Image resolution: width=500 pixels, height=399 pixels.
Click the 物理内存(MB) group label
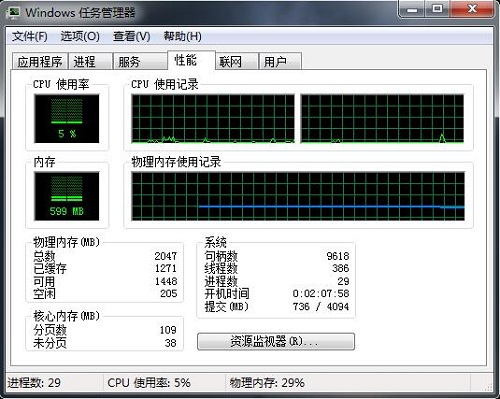tap(66, 242)
